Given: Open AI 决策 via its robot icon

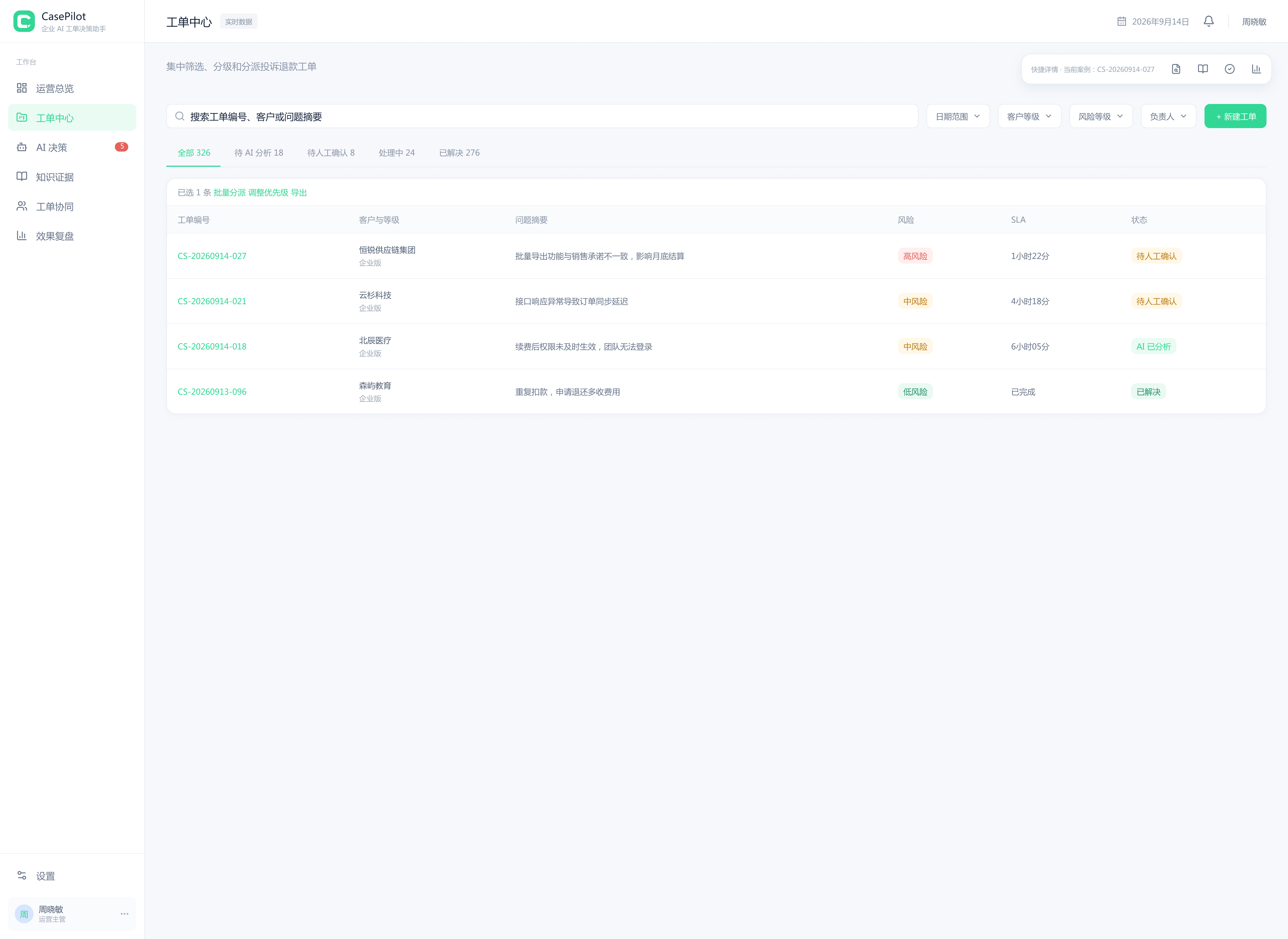Looking at the screenshot, I should [x=22, y=147].
